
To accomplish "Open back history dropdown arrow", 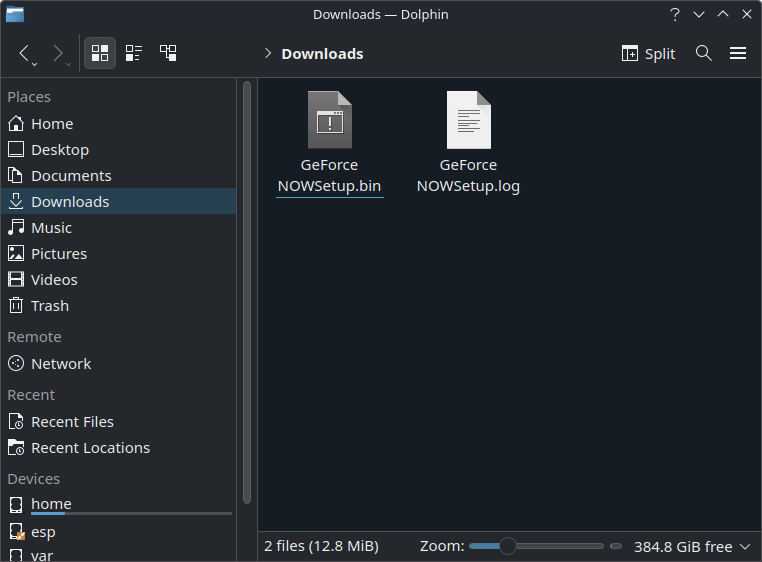I will tap(35, 64).
